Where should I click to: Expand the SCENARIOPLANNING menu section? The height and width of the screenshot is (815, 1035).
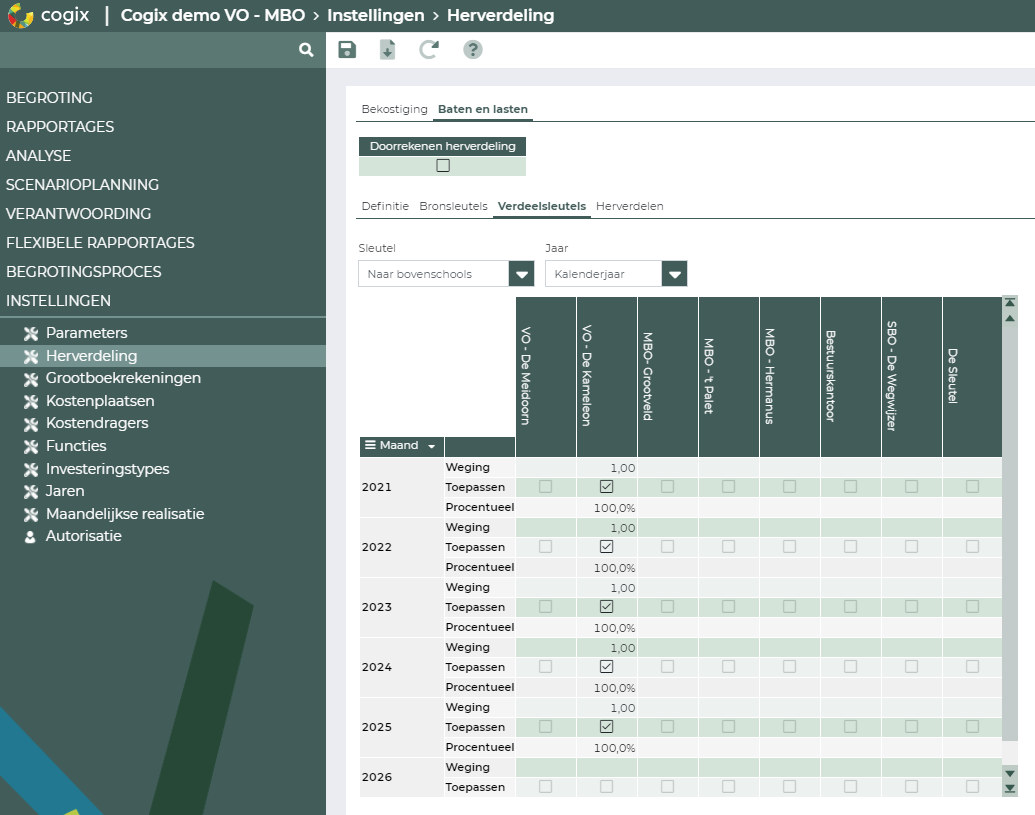click(83, 185)
